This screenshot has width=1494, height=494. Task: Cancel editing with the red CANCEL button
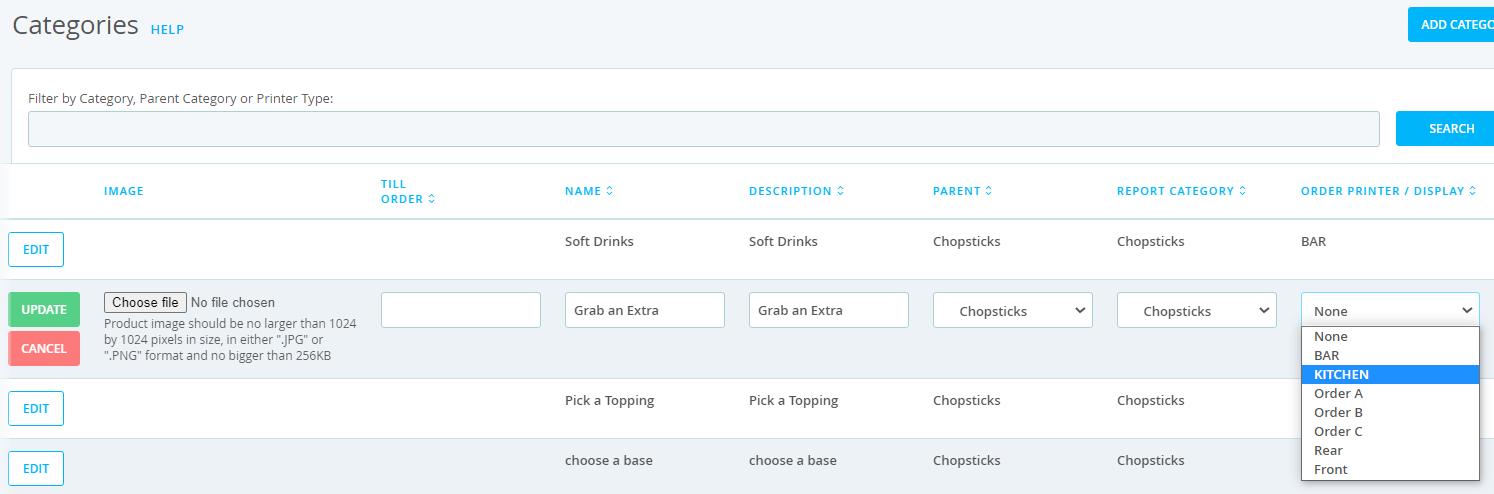(x=44, y=349)
